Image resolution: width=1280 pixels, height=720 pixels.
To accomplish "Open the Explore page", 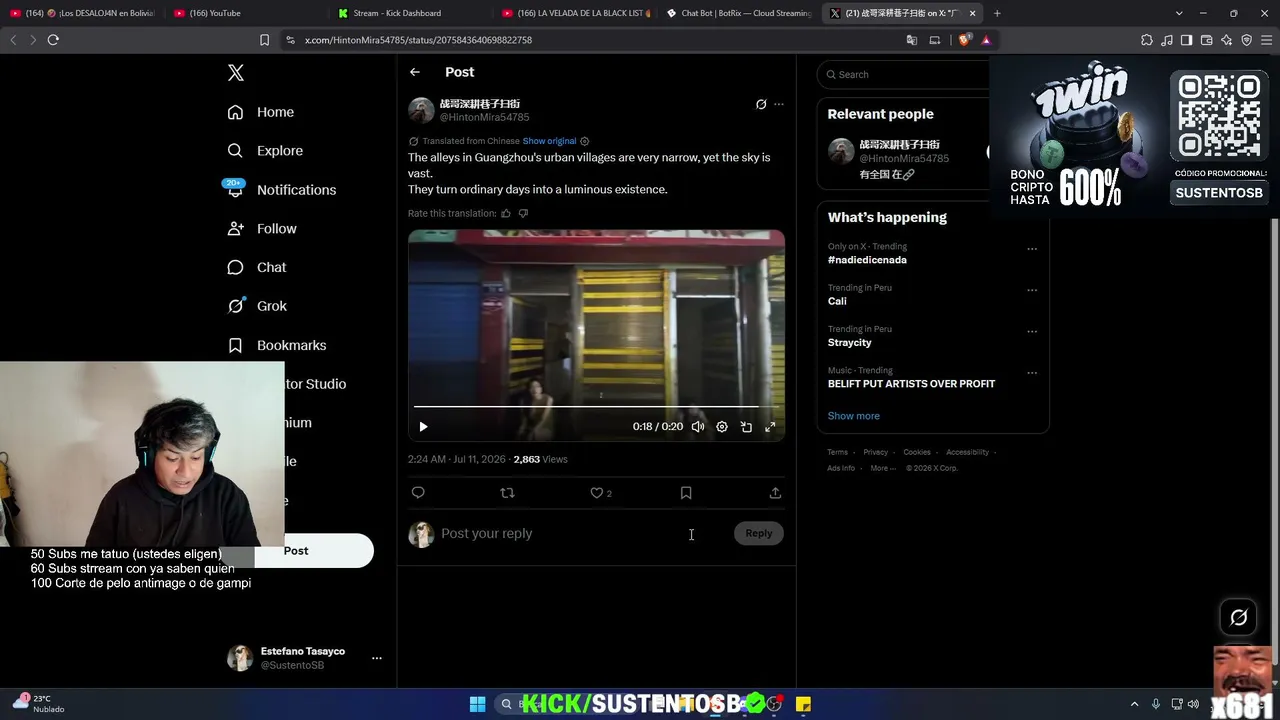I will click(x=265, y=151).
